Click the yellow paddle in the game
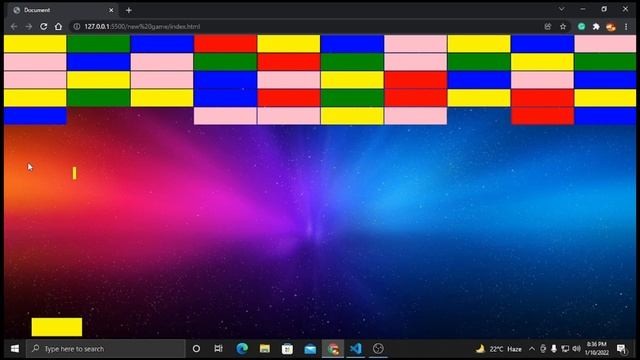The width and height of the screenshot is (640, 360). (57, 327)
